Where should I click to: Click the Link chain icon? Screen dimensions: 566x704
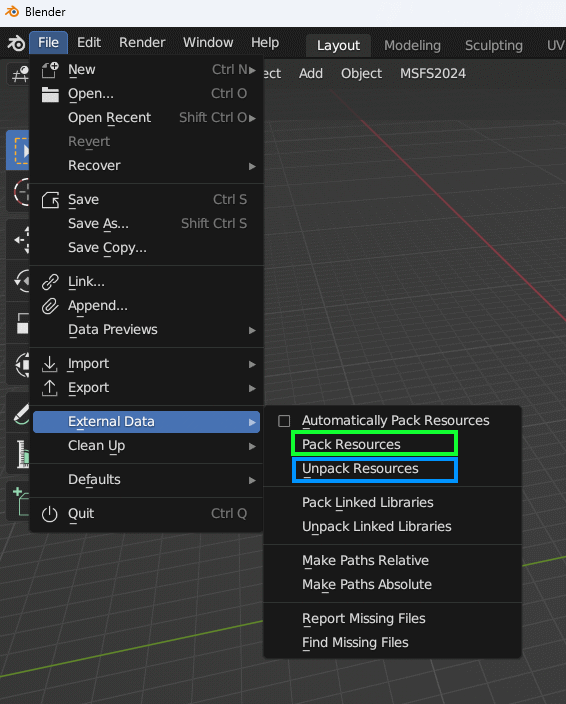click(x=50, y=282)
